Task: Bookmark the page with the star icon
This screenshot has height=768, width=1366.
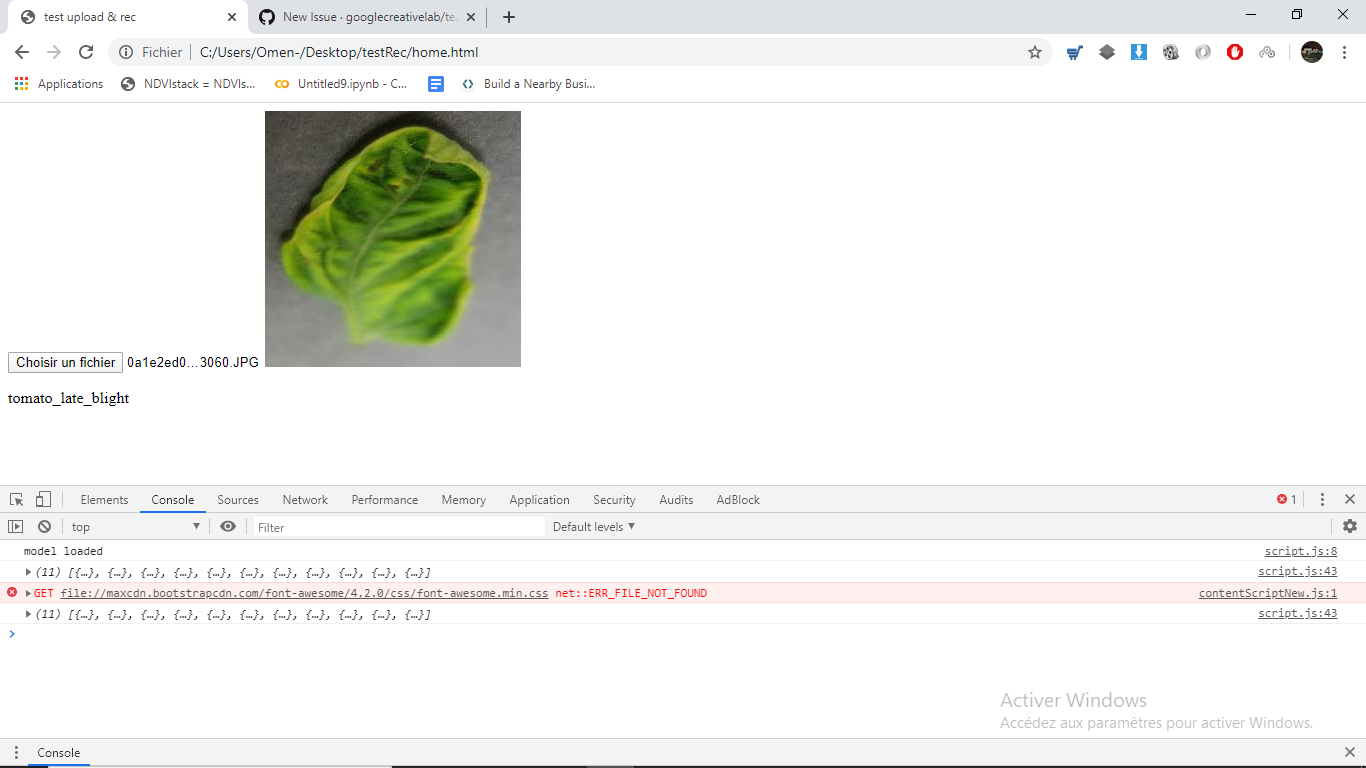Action: [1035, 52]
